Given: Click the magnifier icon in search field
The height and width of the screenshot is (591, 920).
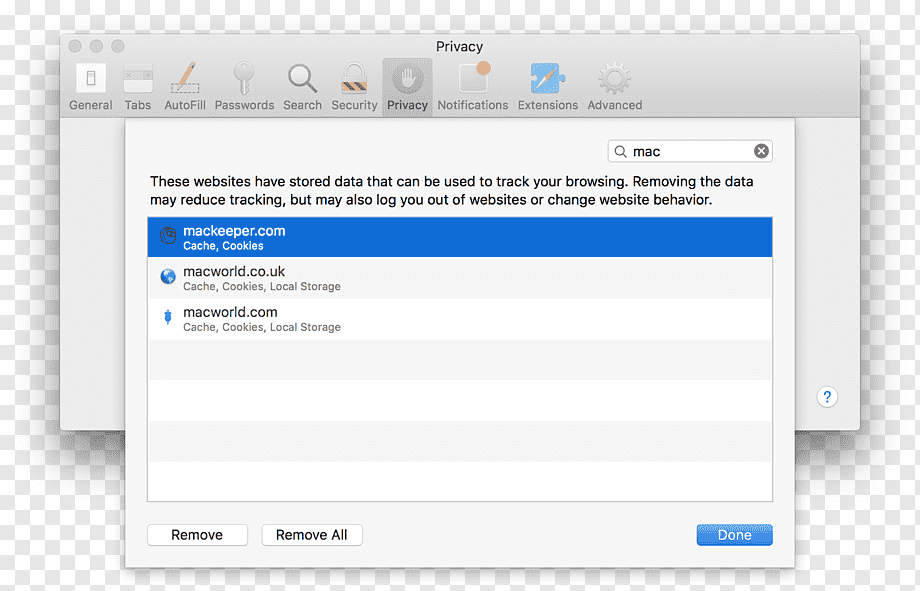Looking at the screenshot, I should point(620,151).
